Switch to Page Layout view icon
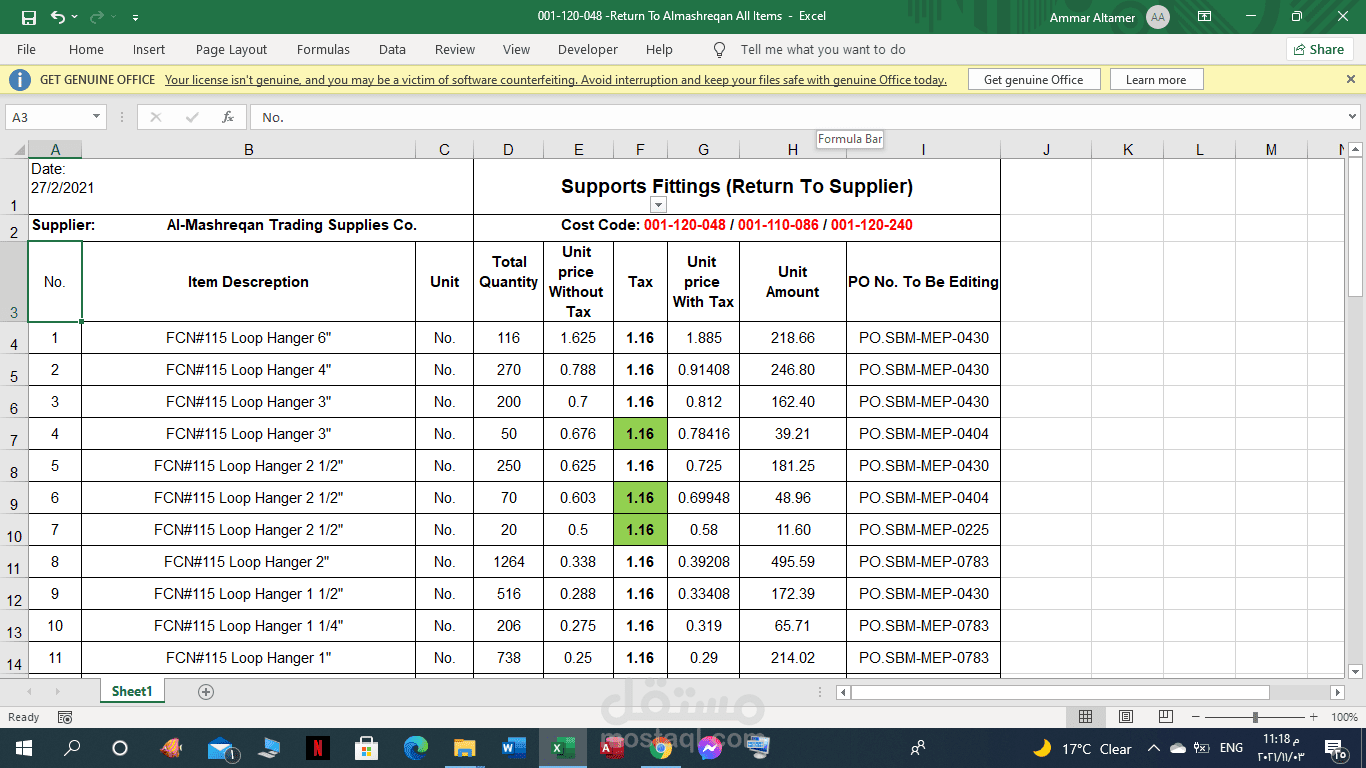The height and width of the screenshot is (768, 1366). 1126,717
